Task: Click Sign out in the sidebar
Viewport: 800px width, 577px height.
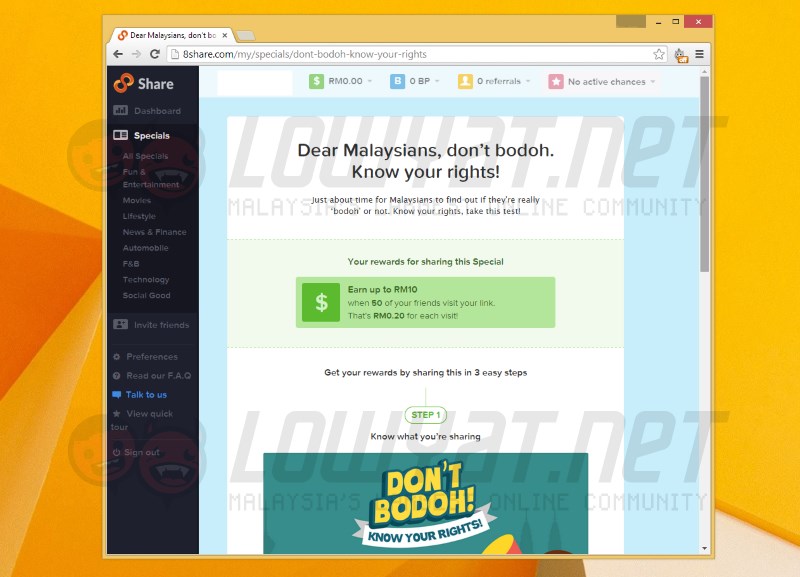Action: pos(142,452)
